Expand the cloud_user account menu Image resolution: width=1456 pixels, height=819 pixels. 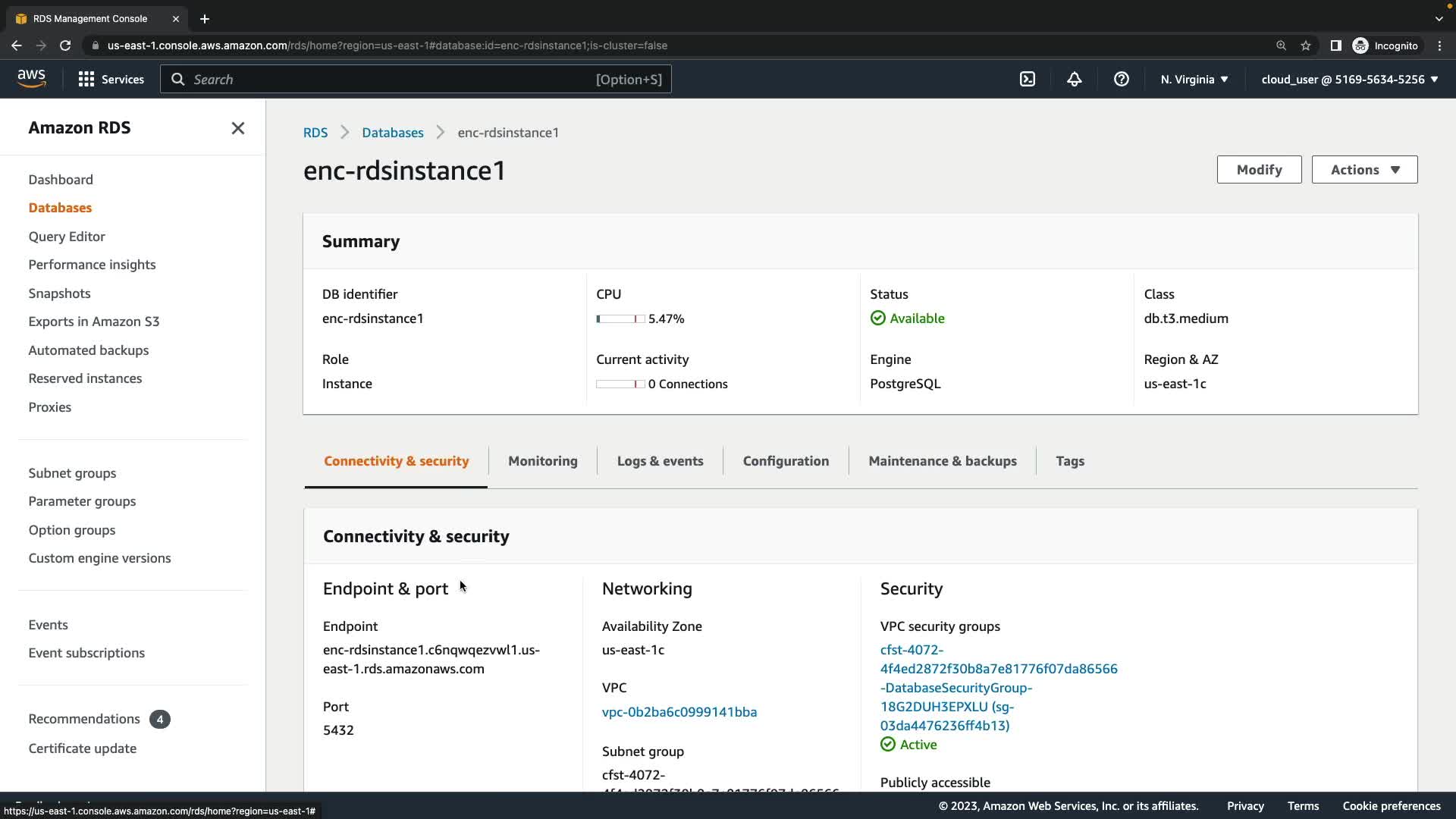[x=1349, y=79]
